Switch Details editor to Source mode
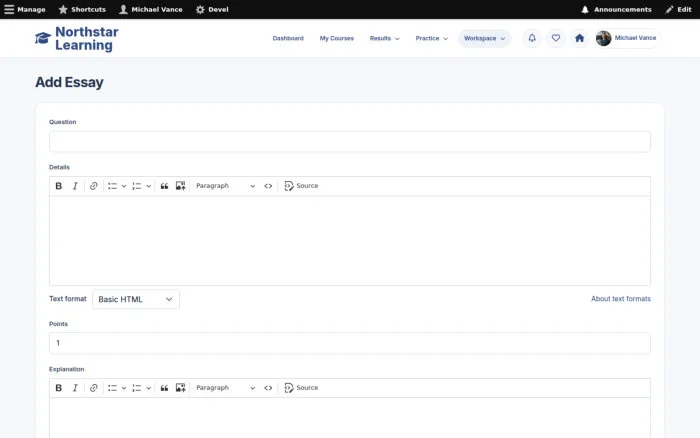Image resolution: width=700 pixels, height=438 pixels. (301, 186)
